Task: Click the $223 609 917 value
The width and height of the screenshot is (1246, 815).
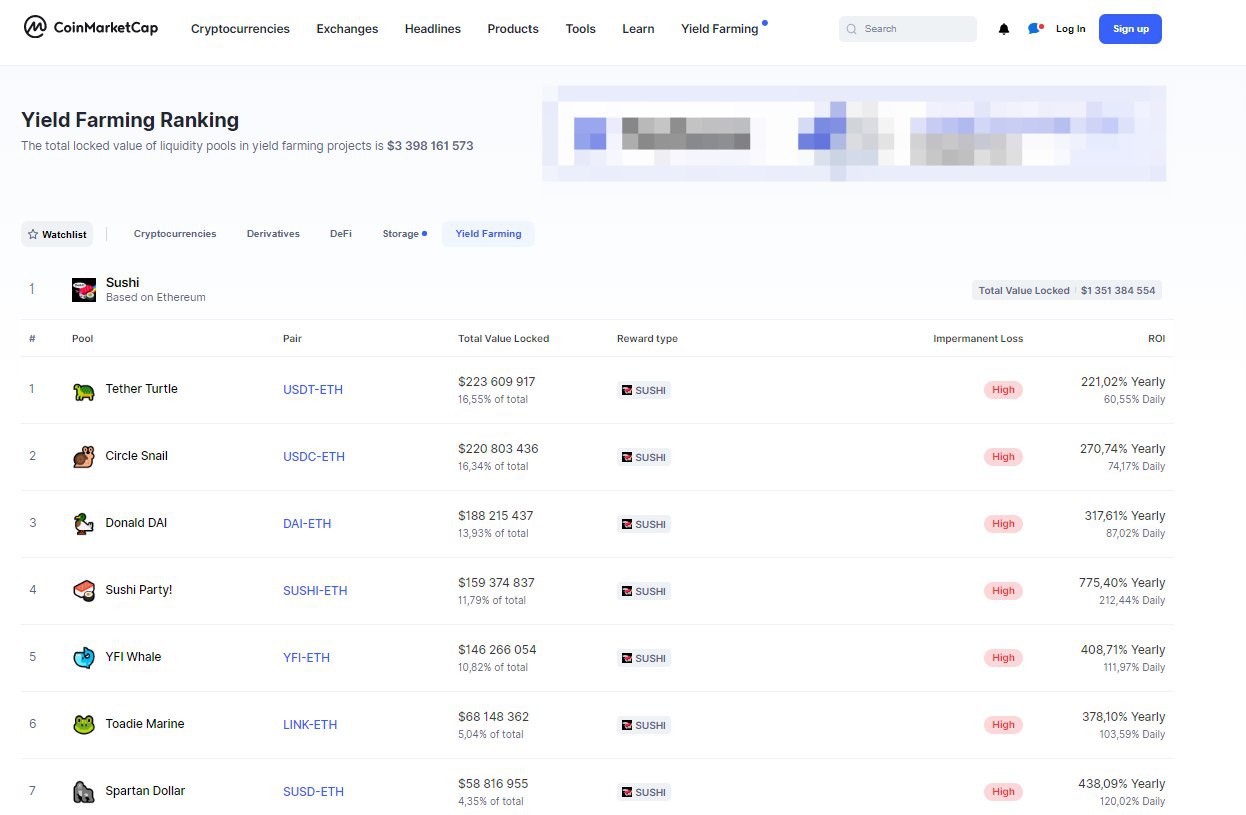Action: 497,382
